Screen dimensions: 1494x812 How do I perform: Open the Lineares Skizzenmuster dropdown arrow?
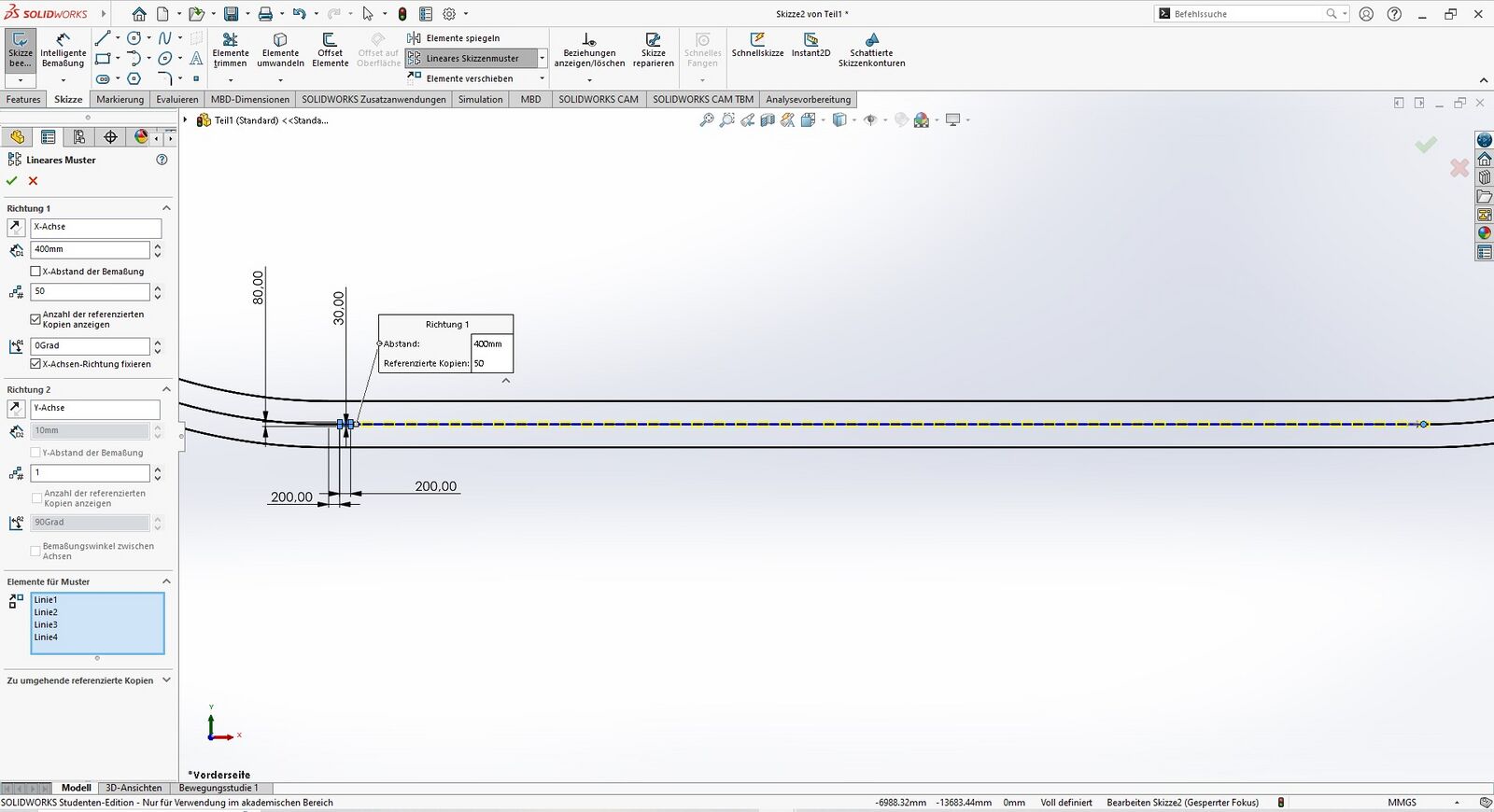pos(542,58)
